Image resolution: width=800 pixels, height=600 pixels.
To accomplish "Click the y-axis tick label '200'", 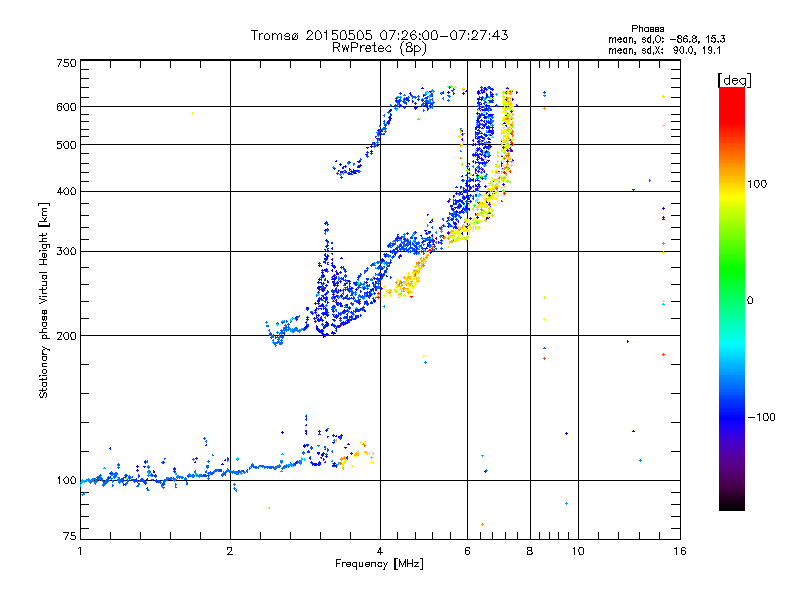I will point(66,336).
